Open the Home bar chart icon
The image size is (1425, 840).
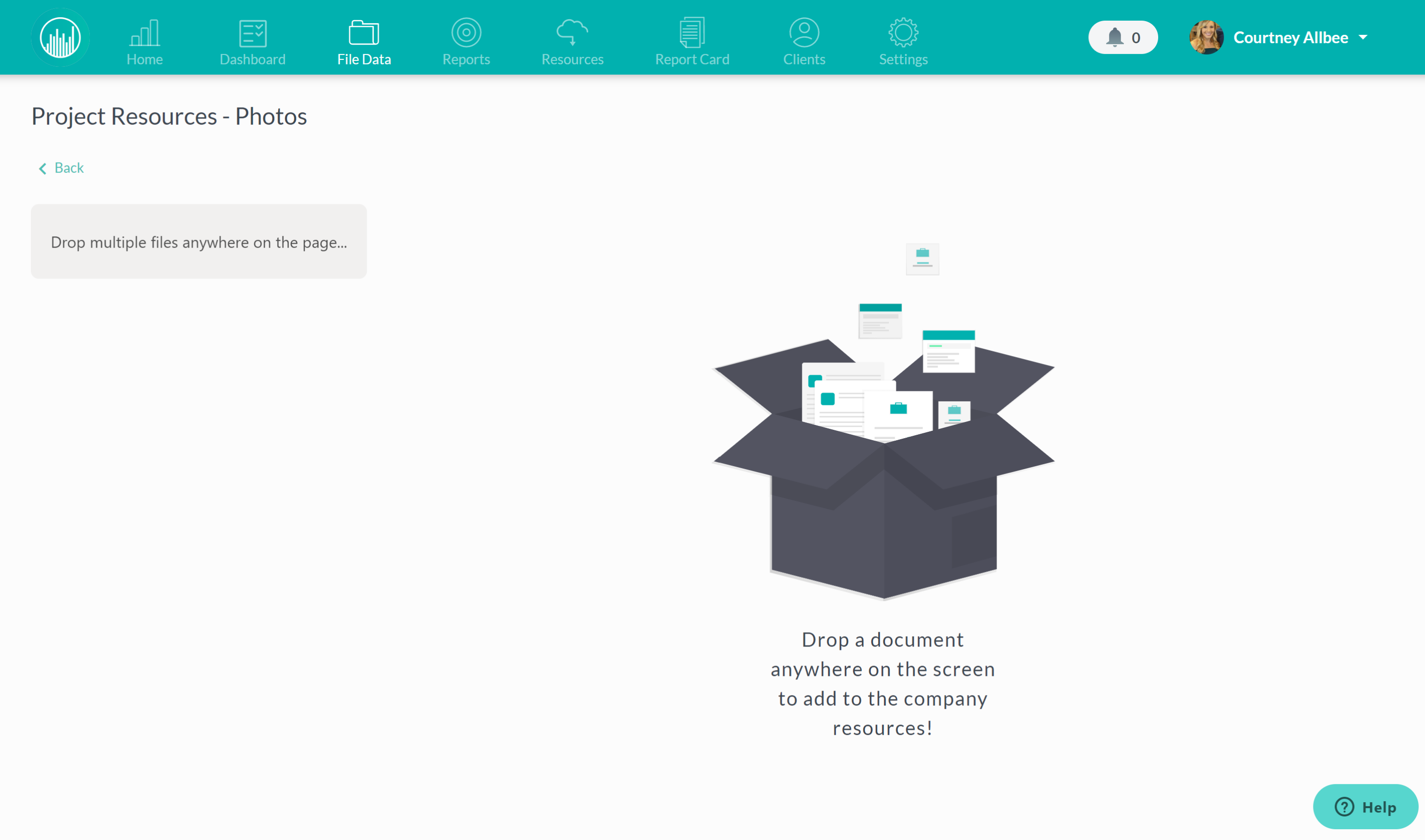[144, 33]
